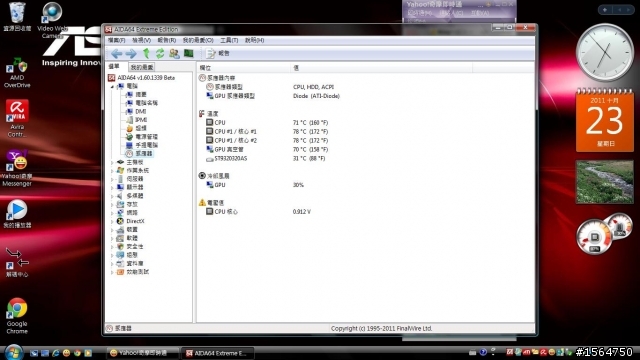Expand the storage node in the tree

[x=112, y=204]
